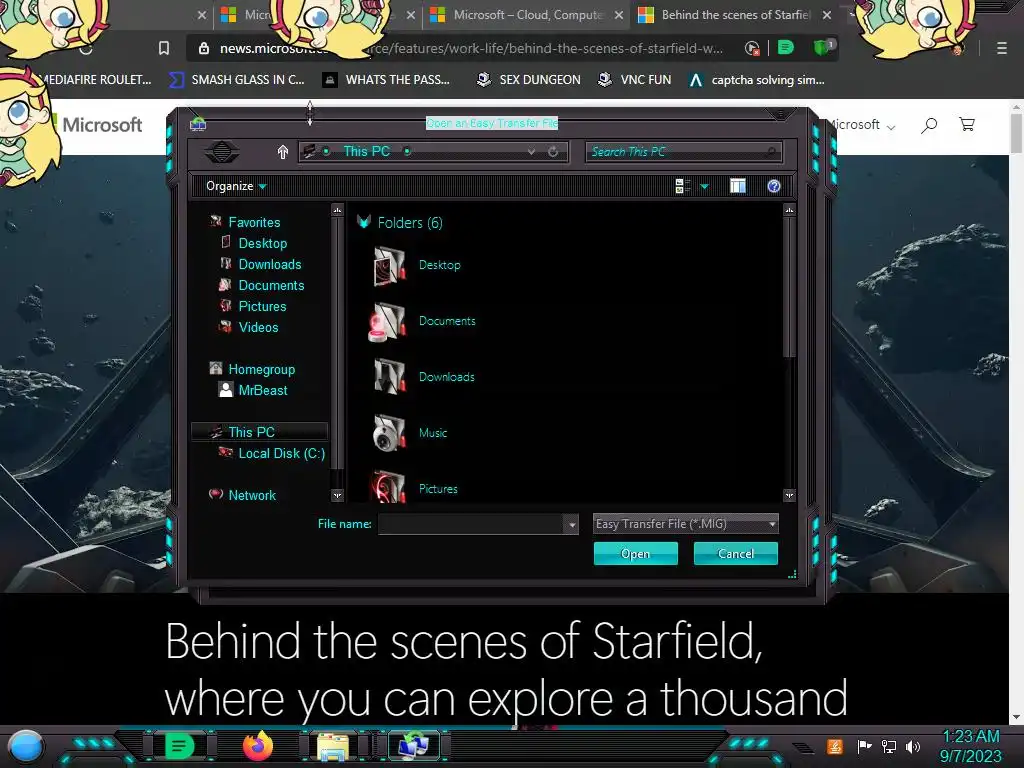Open File Explorer from taskbar

coord(333,747)
